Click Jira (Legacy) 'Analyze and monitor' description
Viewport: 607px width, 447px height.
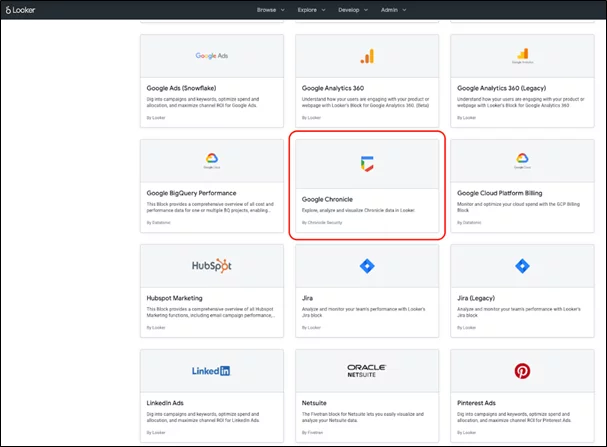coord(519,312)
